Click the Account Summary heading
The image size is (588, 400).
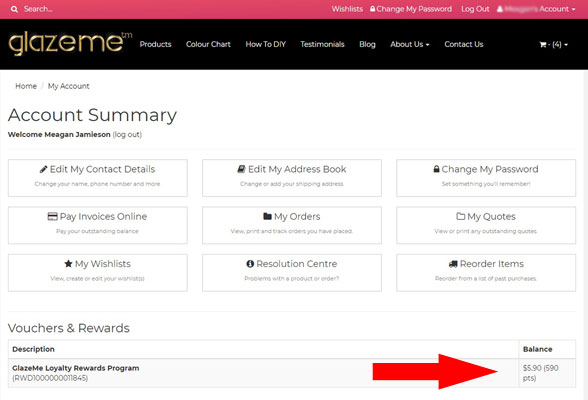[92, 115]
